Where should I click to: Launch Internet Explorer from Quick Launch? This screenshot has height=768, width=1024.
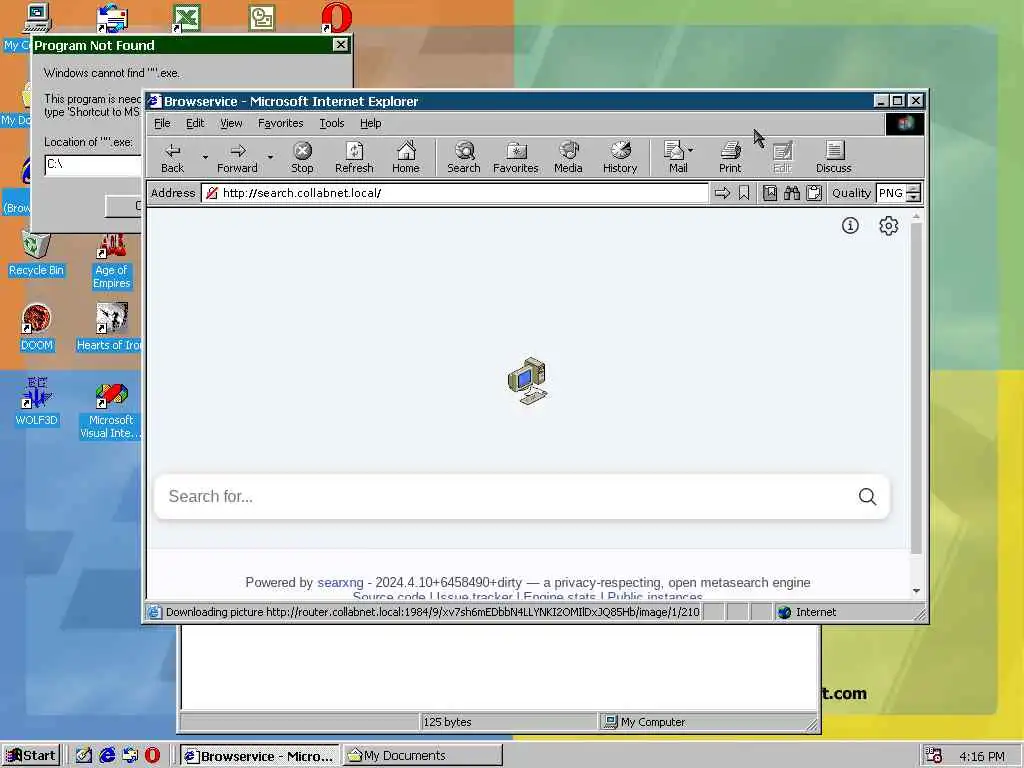coord(107,755)
